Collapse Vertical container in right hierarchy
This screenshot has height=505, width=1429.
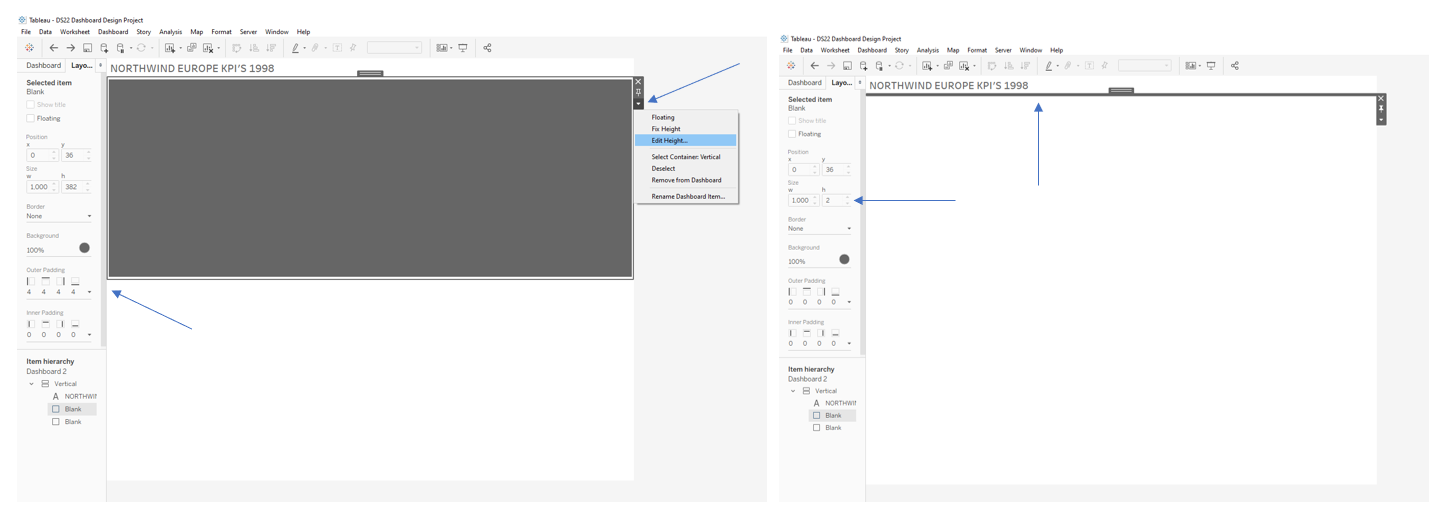(793, 391)
